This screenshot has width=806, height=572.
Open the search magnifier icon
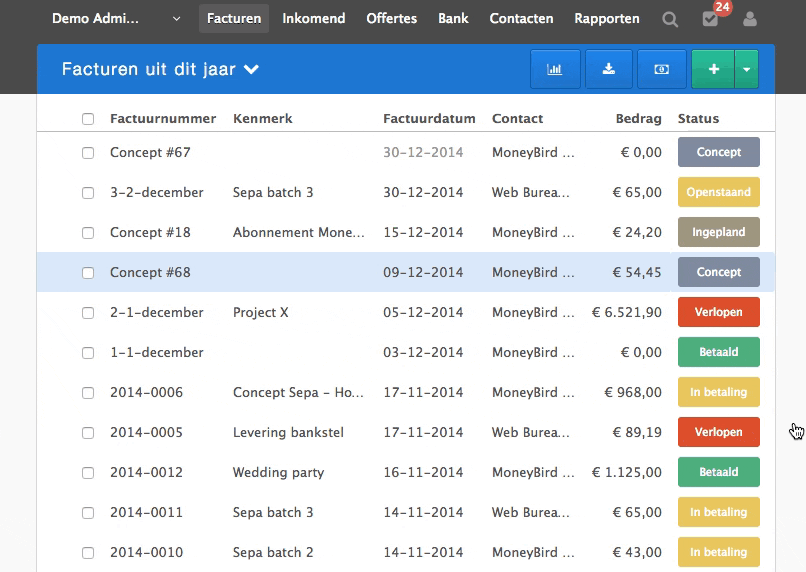pyautogui.click(x=670, y=19)
